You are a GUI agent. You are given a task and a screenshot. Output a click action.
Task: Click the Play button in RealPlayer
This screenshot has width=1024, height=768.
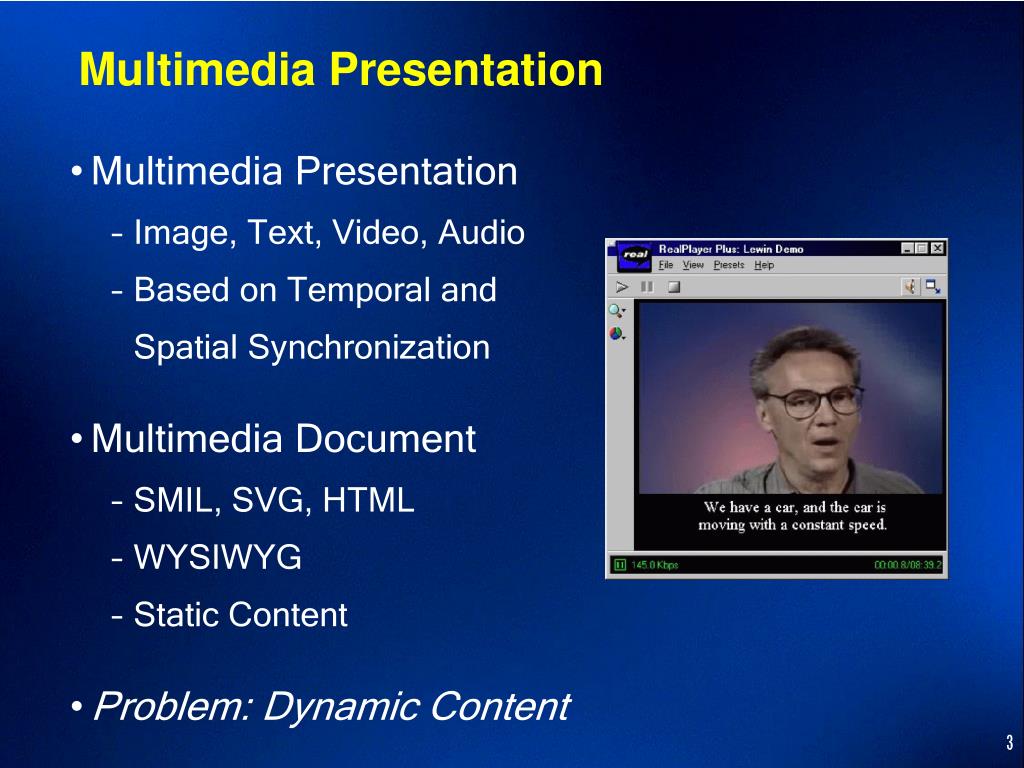[x=622, y=287]
